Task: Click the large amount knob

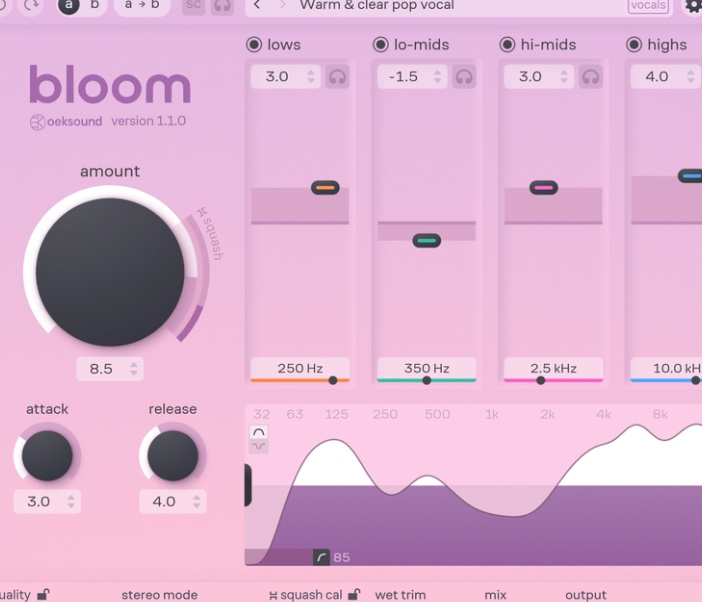Action: click(110, 272)
